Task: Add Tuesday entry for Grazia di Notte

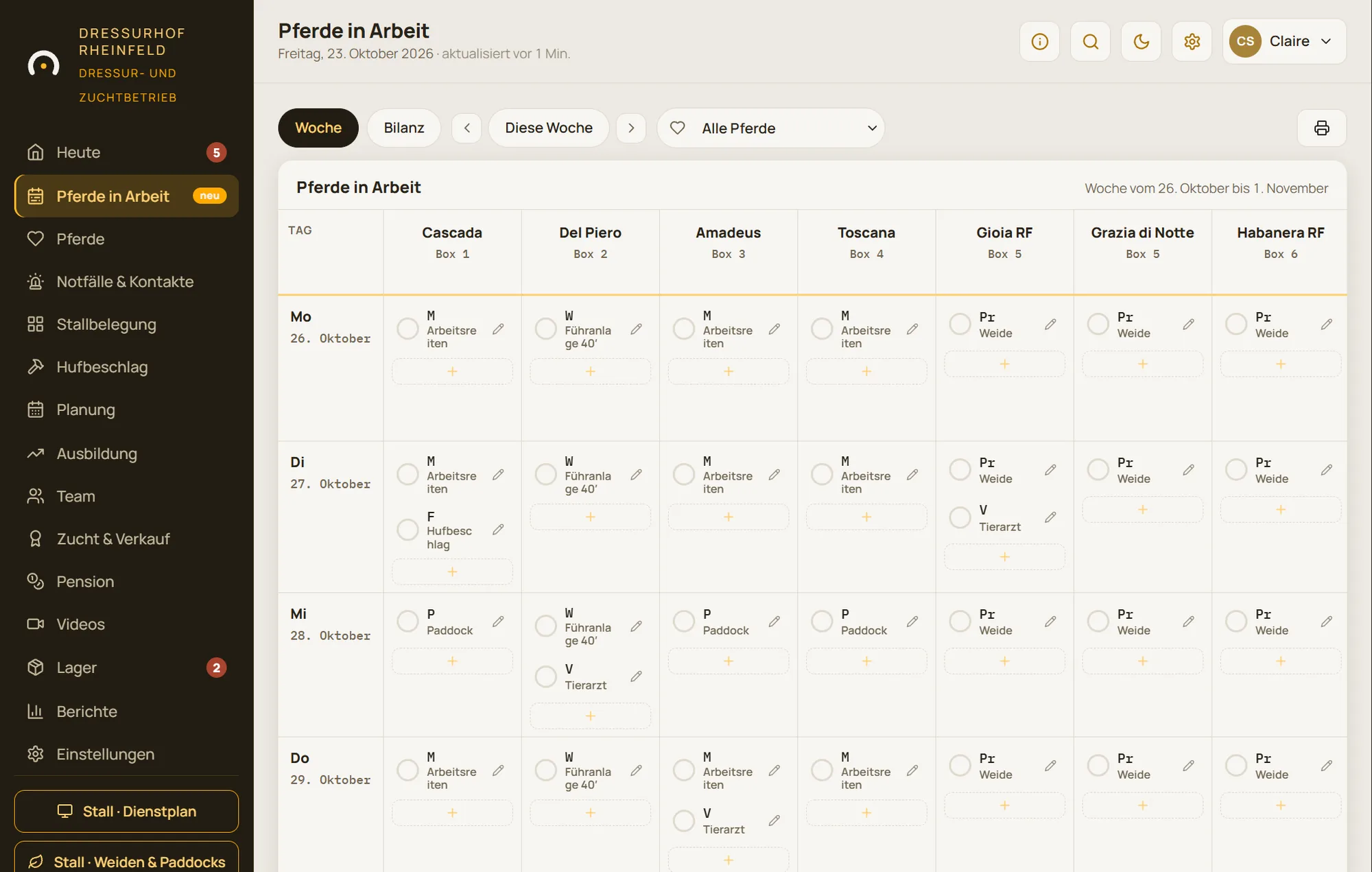Action: pyautogui.click(x=1142, y=509)
